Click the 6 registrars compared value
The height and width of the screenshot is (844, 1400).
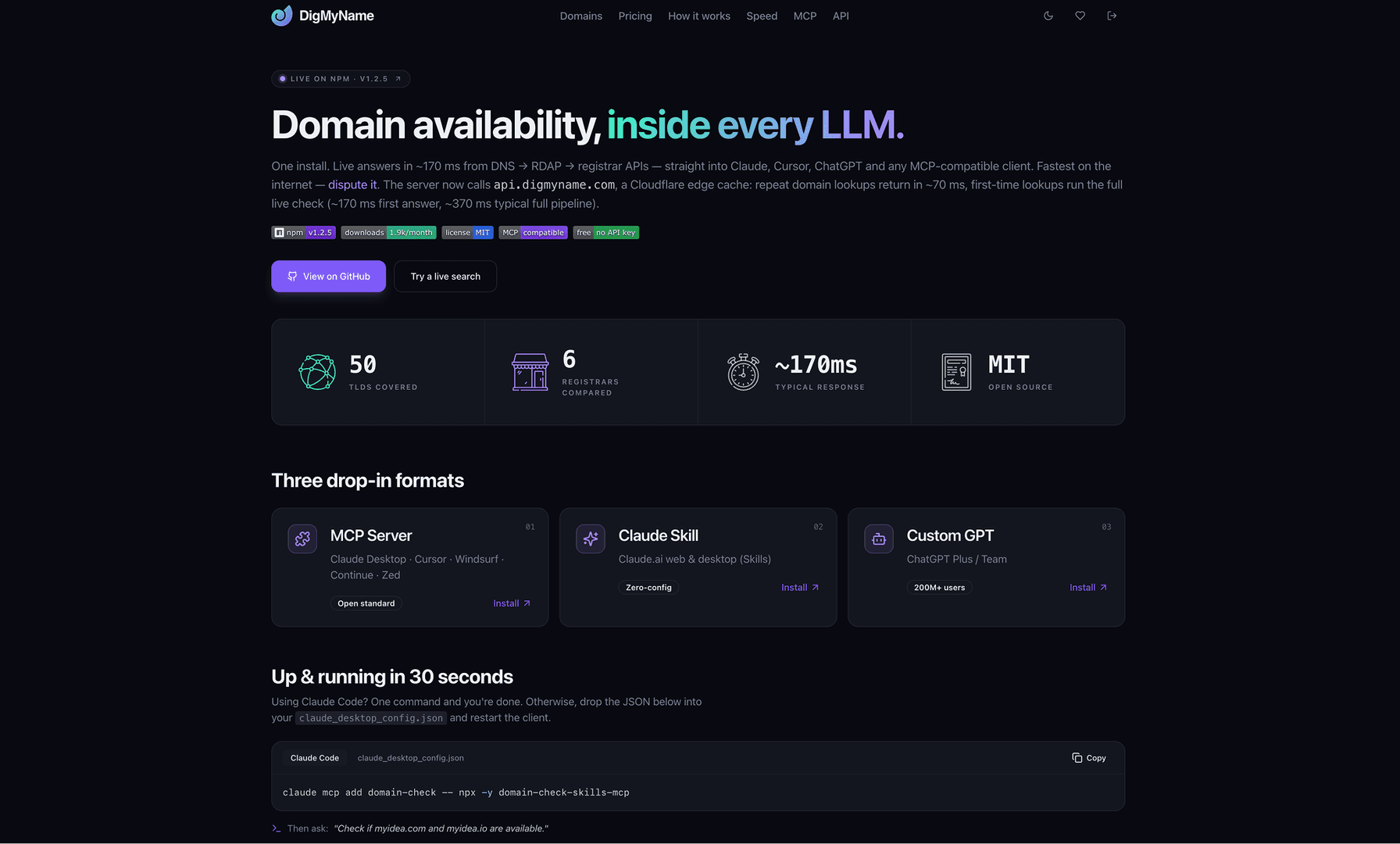(x=569, y=359)
